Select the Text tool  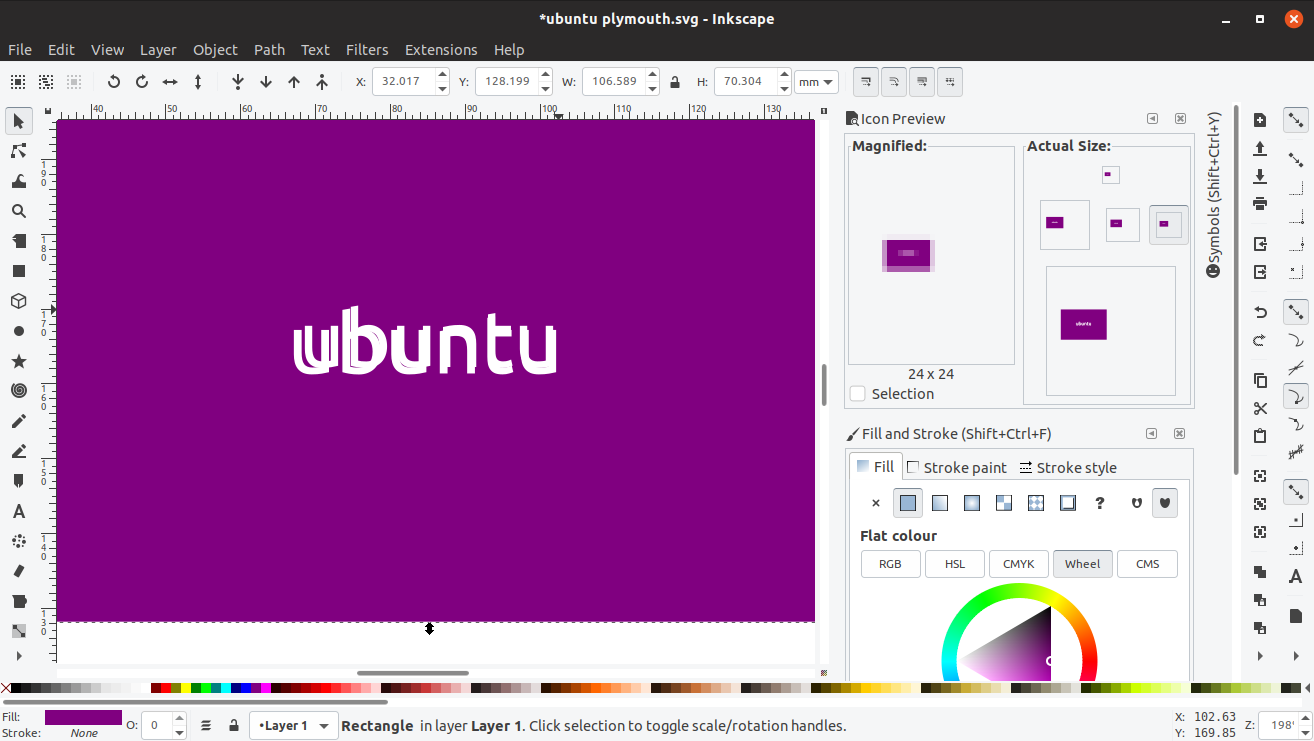18,511
